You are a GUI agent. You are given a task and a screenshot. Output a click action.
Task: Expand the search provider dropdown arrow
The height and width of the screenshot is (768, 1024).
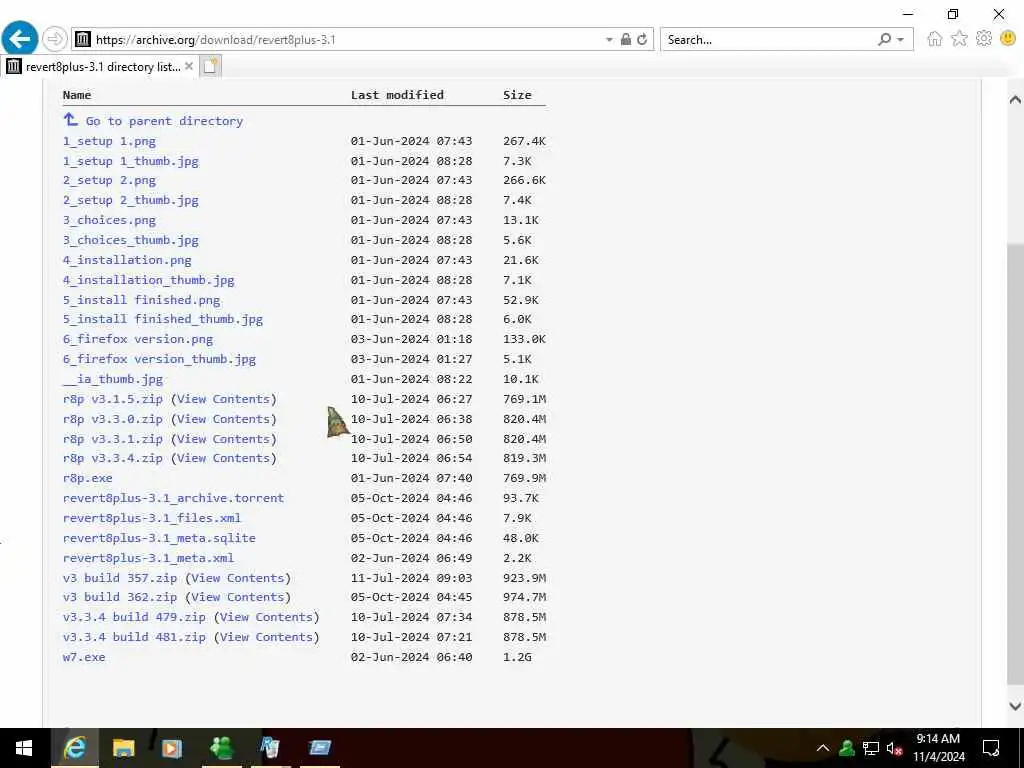tap(901, 40)
